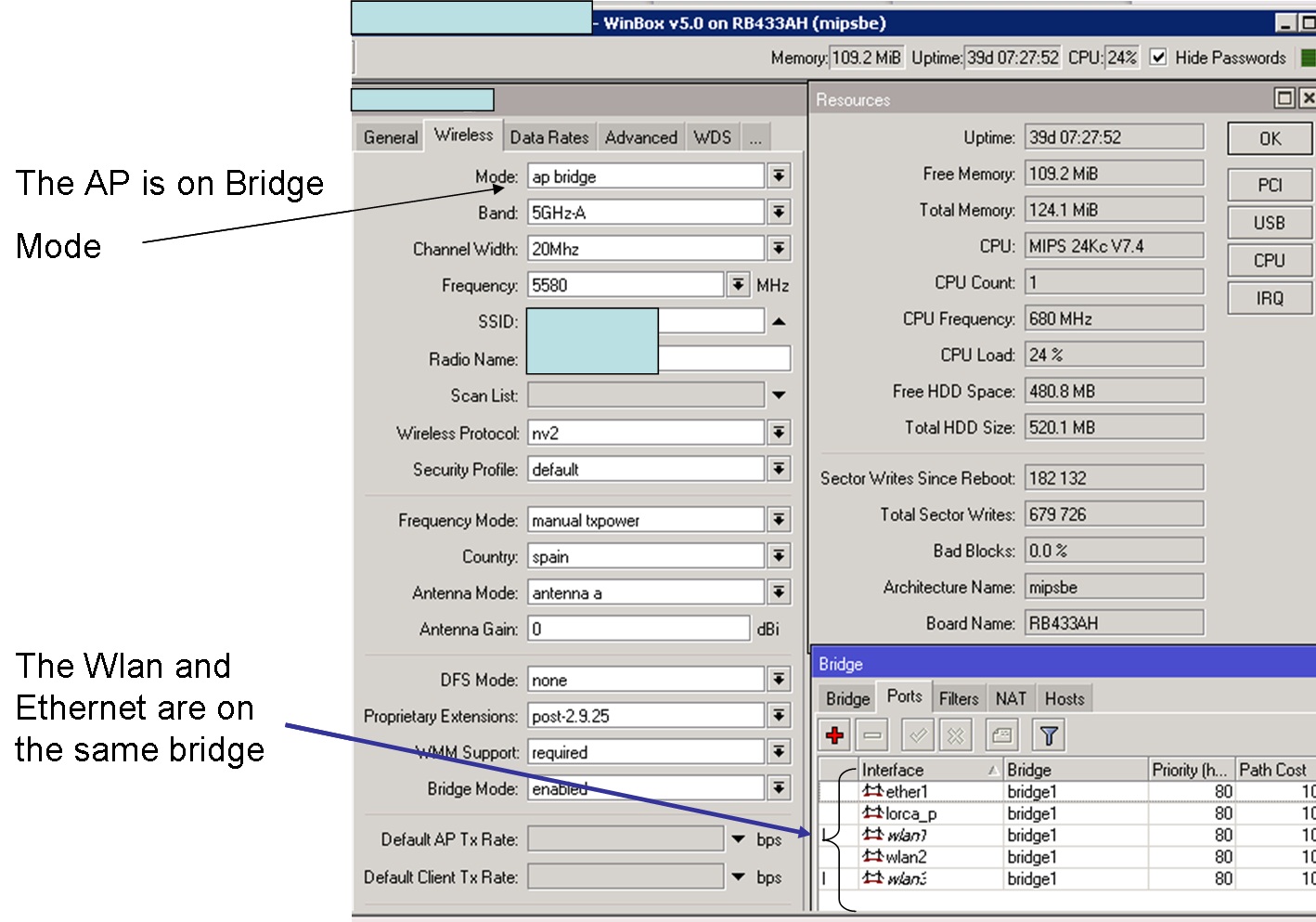Click the IRQ button in Resources
Screen dimensions: 1316x922
point(1270,298)
